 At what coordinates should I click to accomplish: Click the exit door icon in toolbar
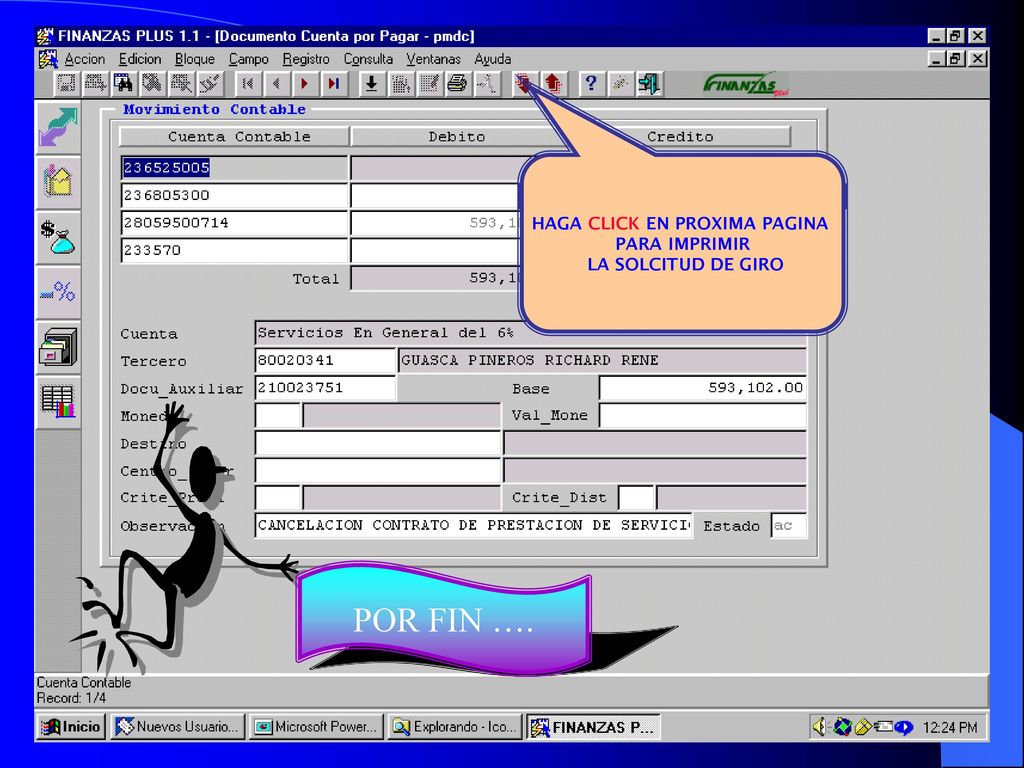[648, 84]
